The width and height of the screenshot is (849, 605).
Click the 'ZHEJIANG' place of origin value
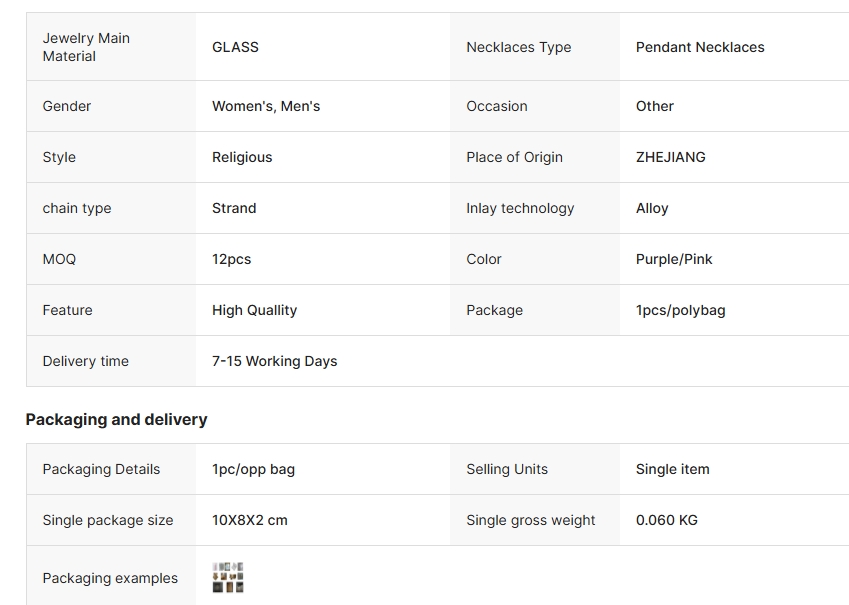click(x=670, y=157)
